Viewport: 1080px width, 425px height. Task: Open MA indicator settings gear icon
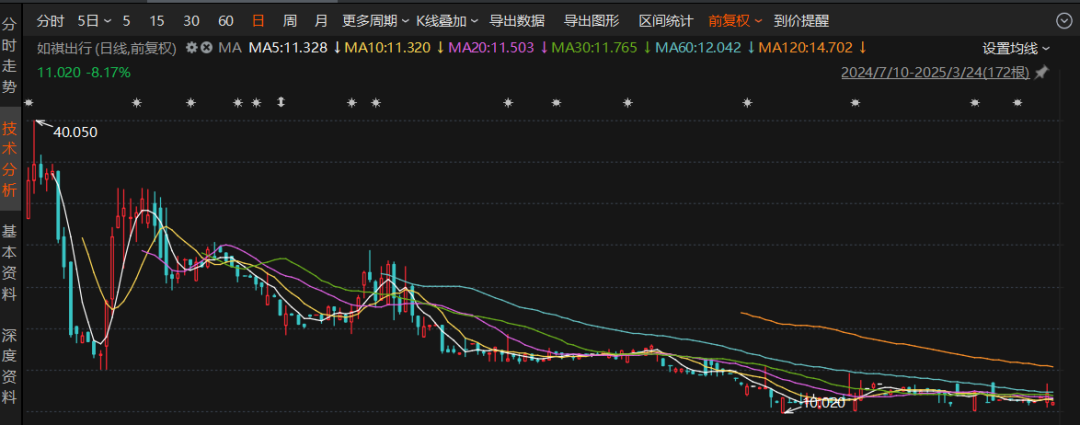tap(193, 48)
